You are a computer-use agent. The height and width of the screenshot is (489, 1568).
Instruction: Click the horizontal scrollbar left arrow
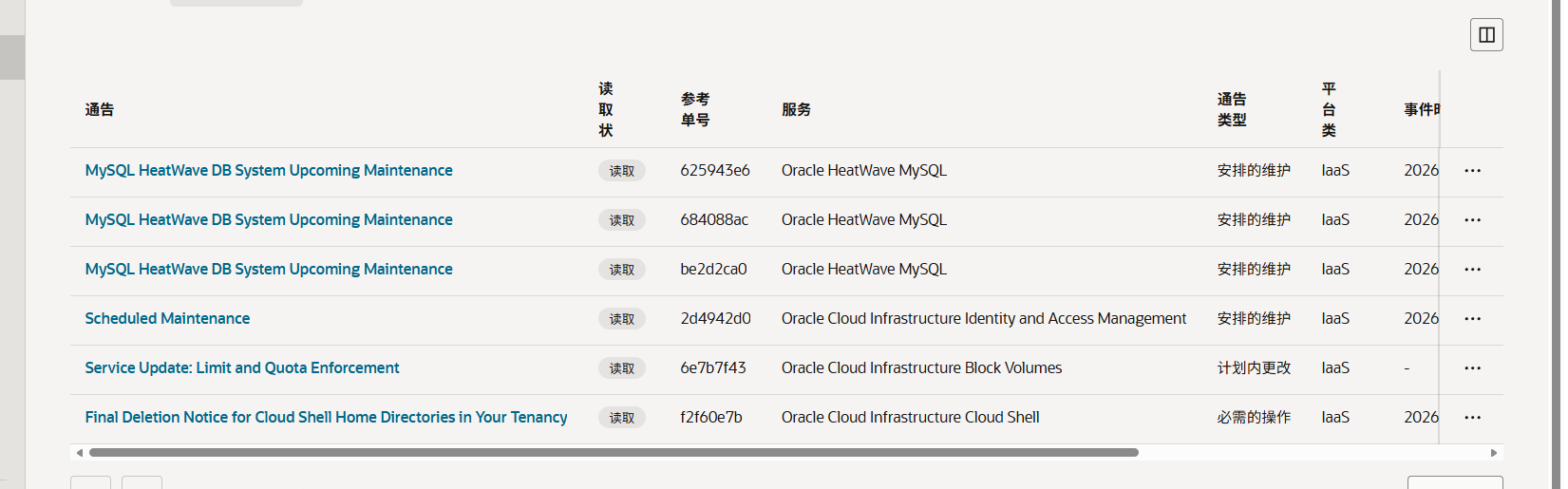pyautogui.click(x=80, y=453)
